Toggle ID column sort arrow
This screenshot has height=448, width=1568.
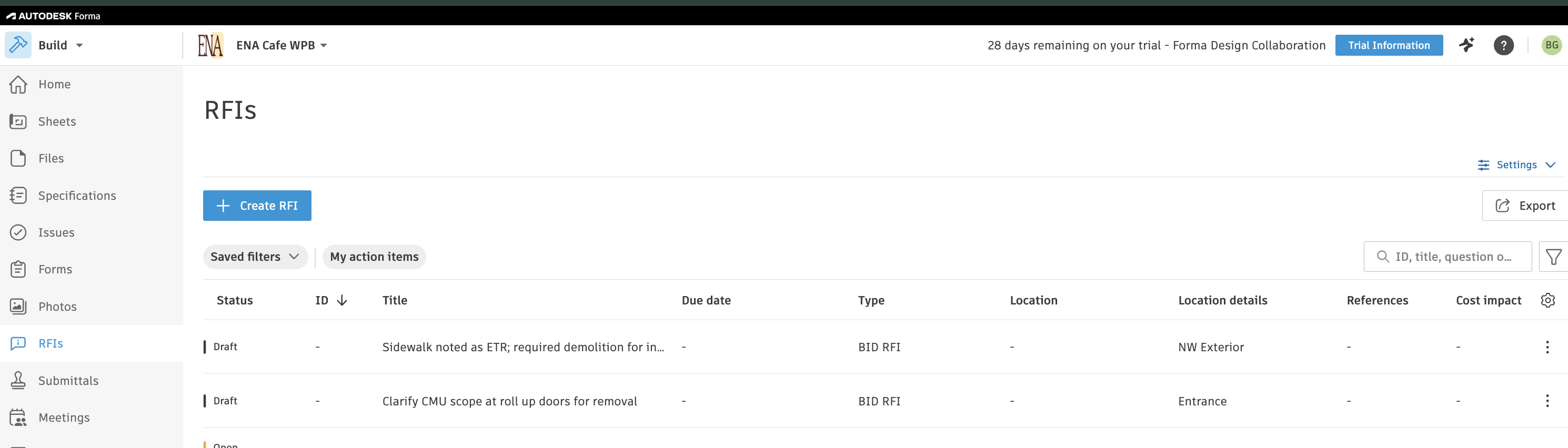(342, 300)
